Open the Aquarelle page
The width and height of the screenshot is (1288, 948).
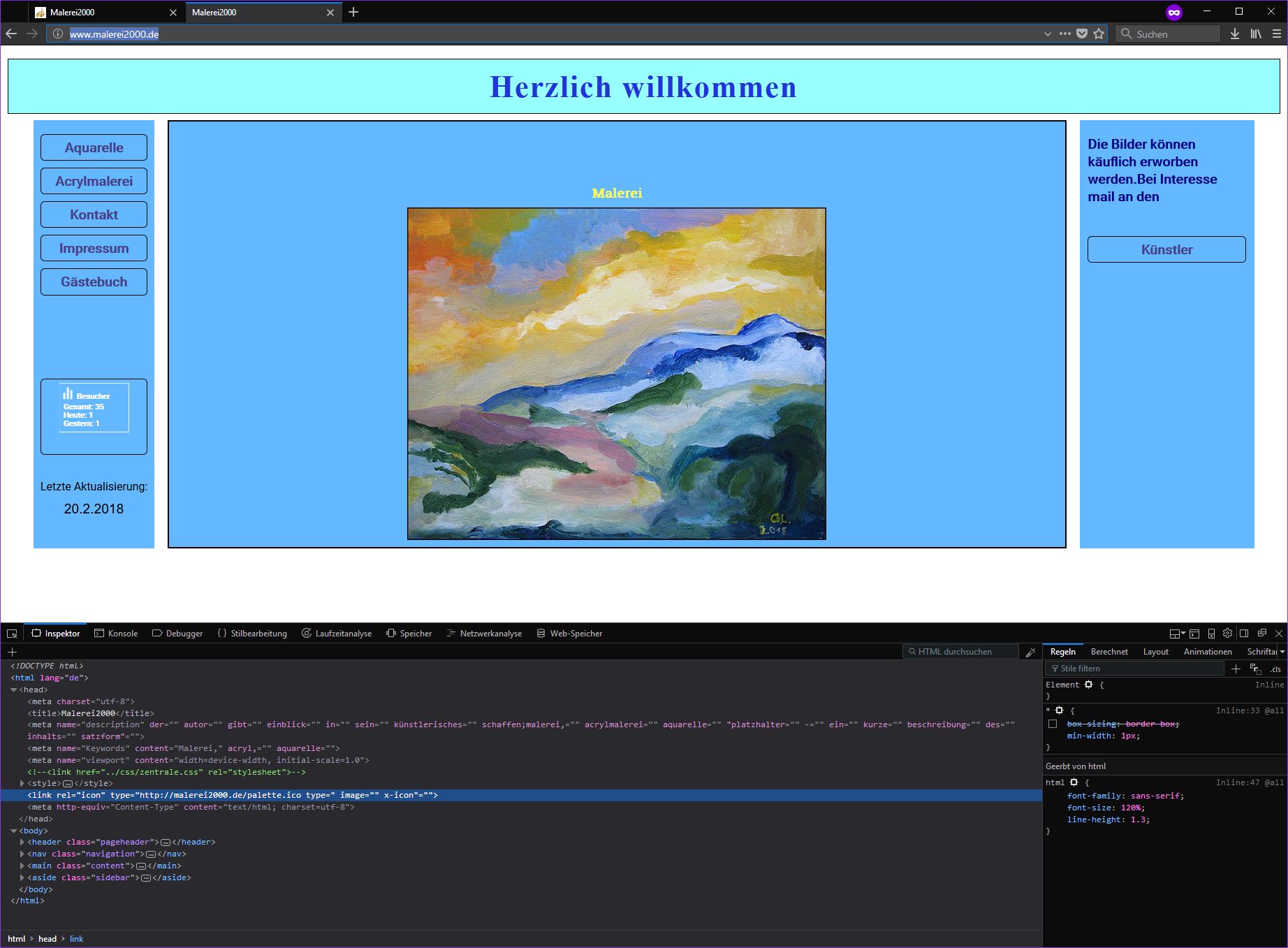tap(94, 147)
